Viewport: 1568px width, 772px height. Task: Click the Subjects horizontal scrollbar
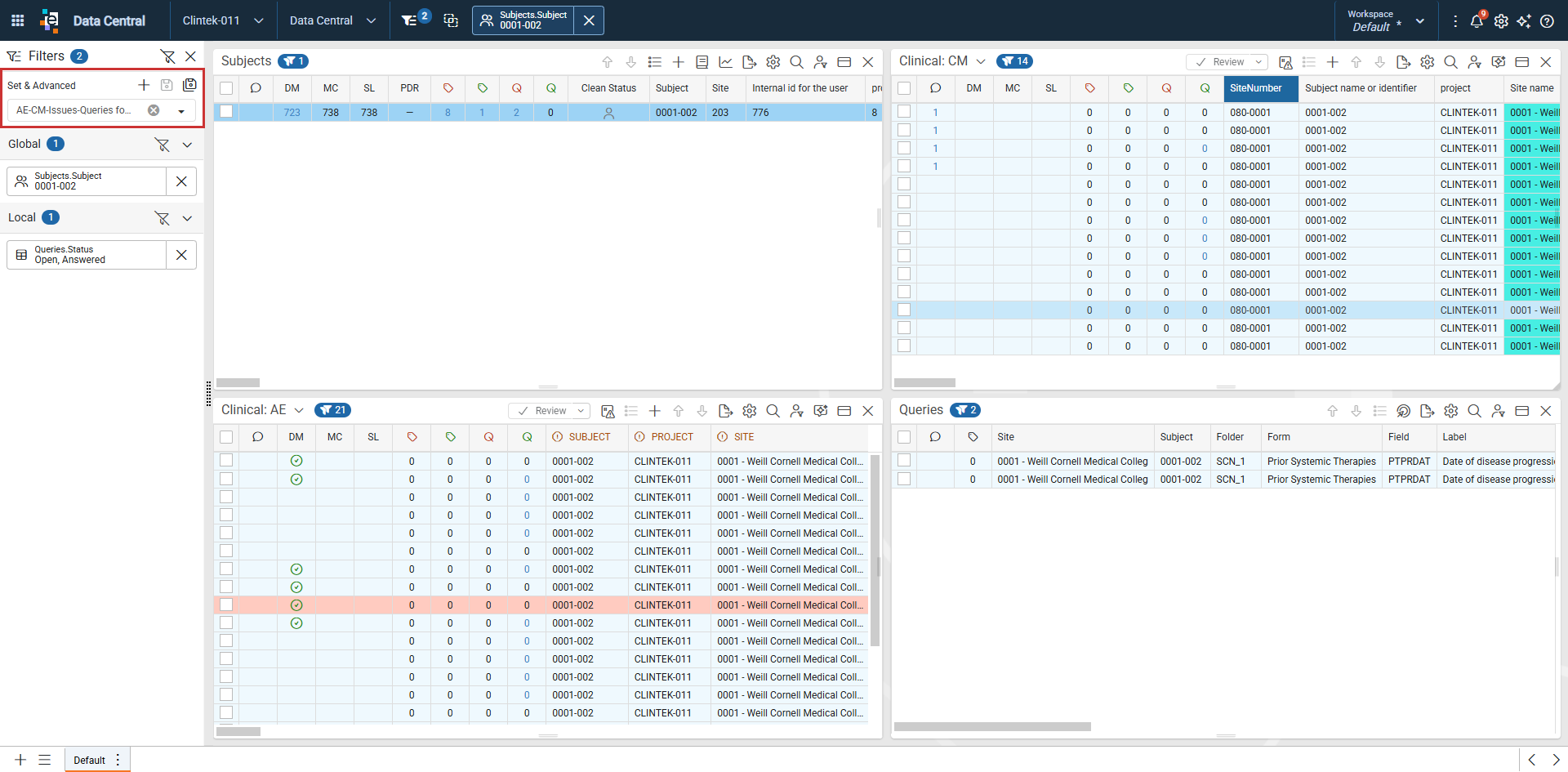pos(238,382)
